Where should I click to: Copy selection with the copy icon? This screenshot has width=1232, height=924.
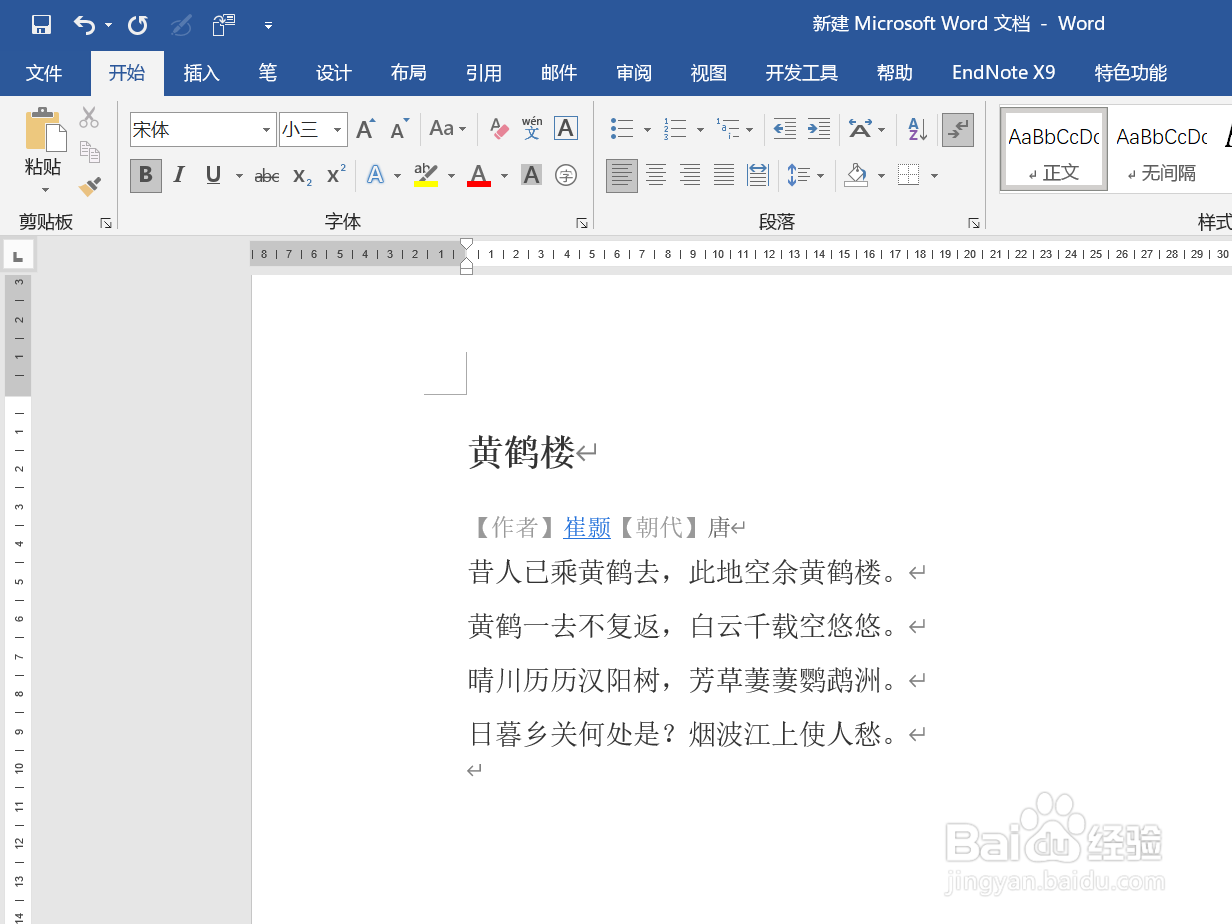point(90,152)
